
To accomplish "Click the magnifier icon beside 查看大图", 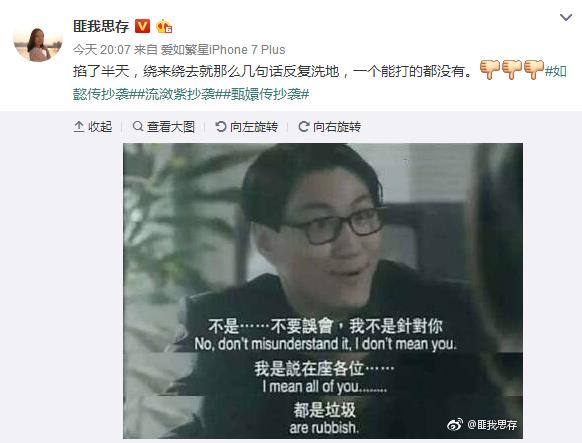I will [138, 127].
